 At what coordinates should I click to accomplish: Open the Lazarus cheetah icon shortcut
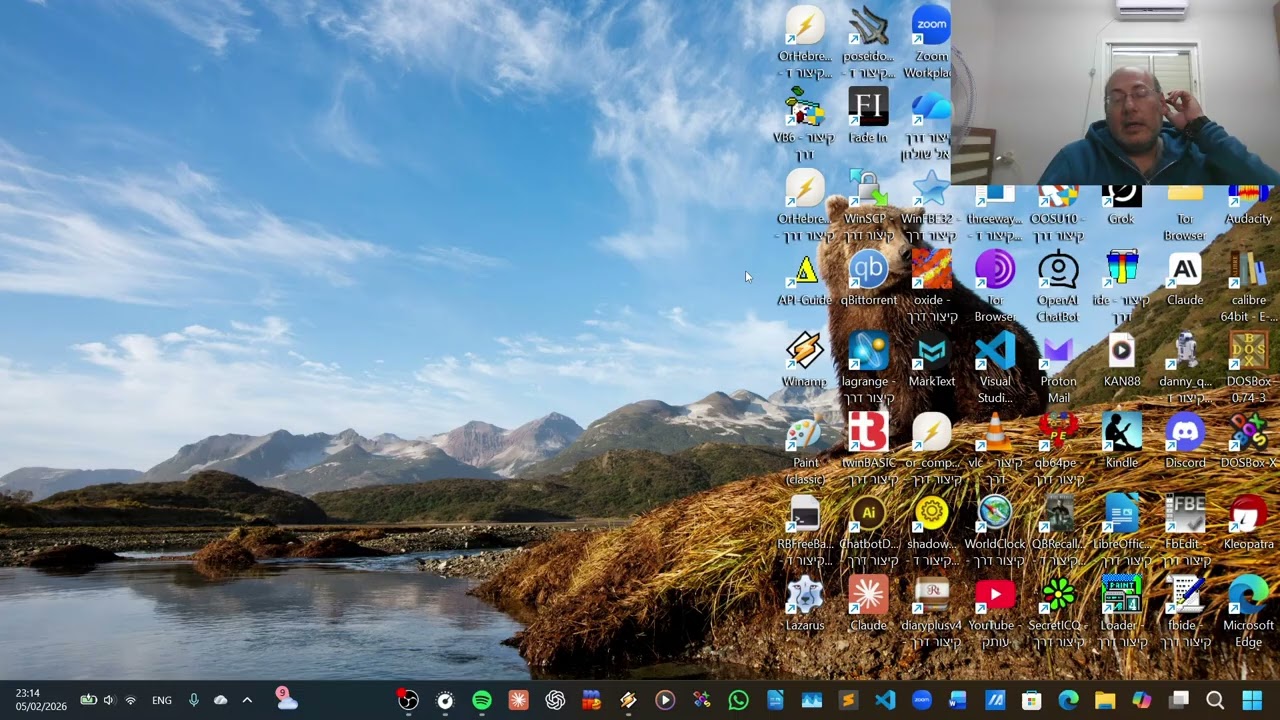[804, 602]
